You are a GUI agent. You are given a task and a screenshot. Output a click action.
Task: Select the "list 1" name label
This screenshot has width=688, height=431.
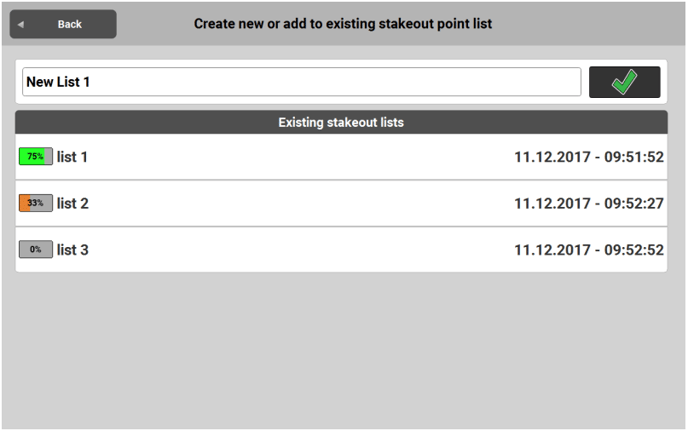(x=73, y=157)
